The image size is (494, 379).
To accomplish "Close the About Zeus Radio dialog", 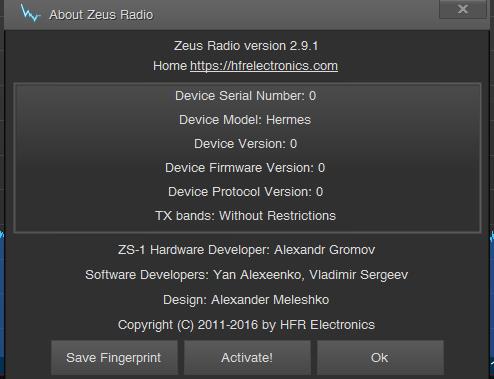I will pos(463,9).
